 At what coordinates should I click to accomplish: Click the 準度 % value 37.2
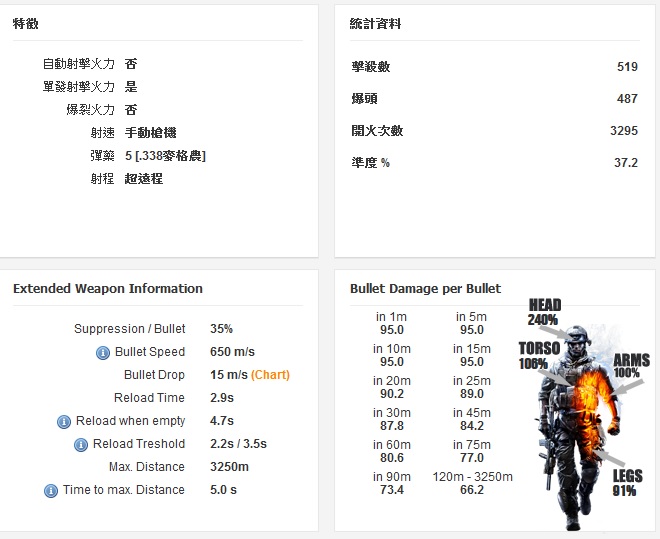coord(626,163)
